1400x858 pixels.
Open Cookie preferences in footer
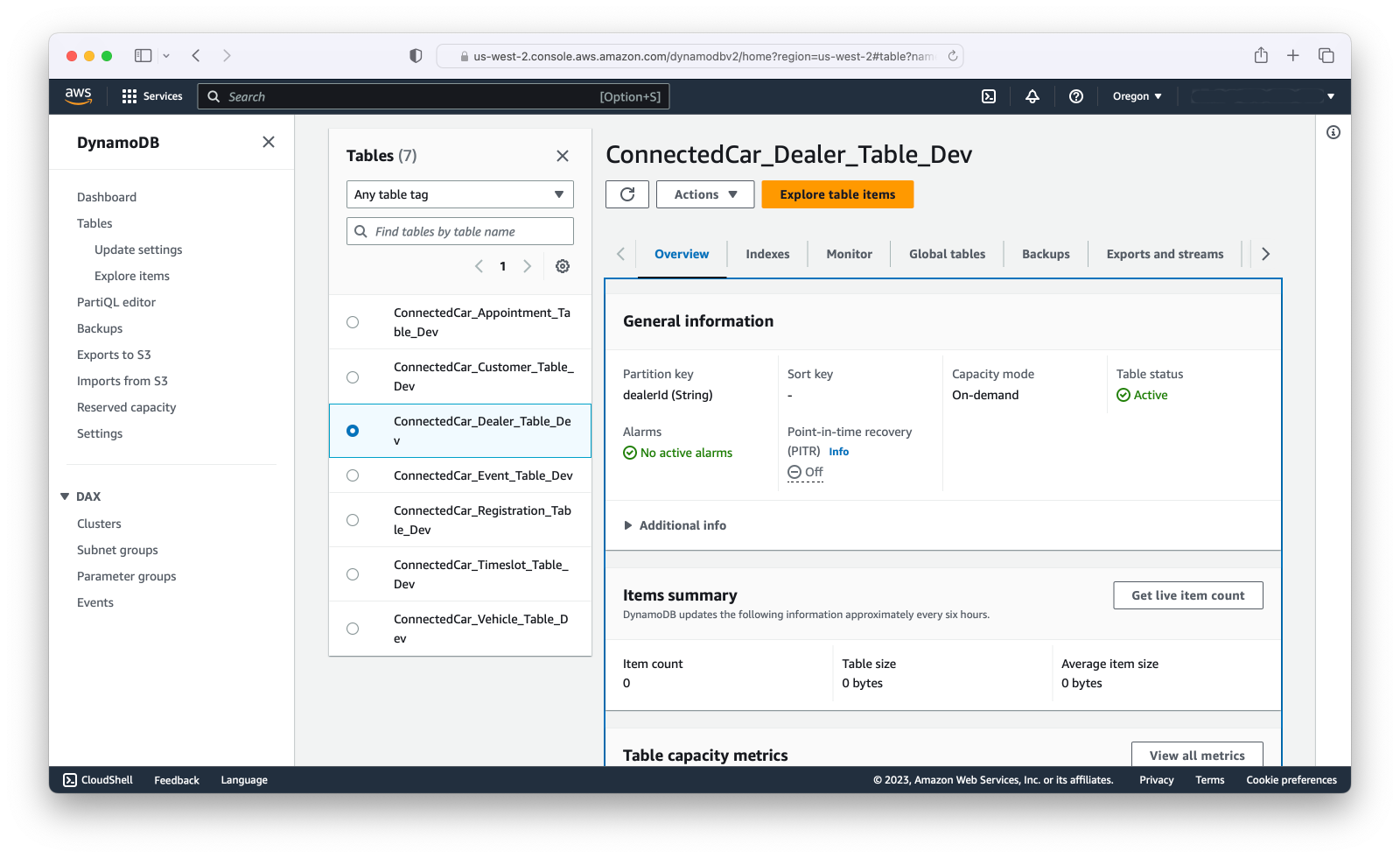click(1291, 780)
